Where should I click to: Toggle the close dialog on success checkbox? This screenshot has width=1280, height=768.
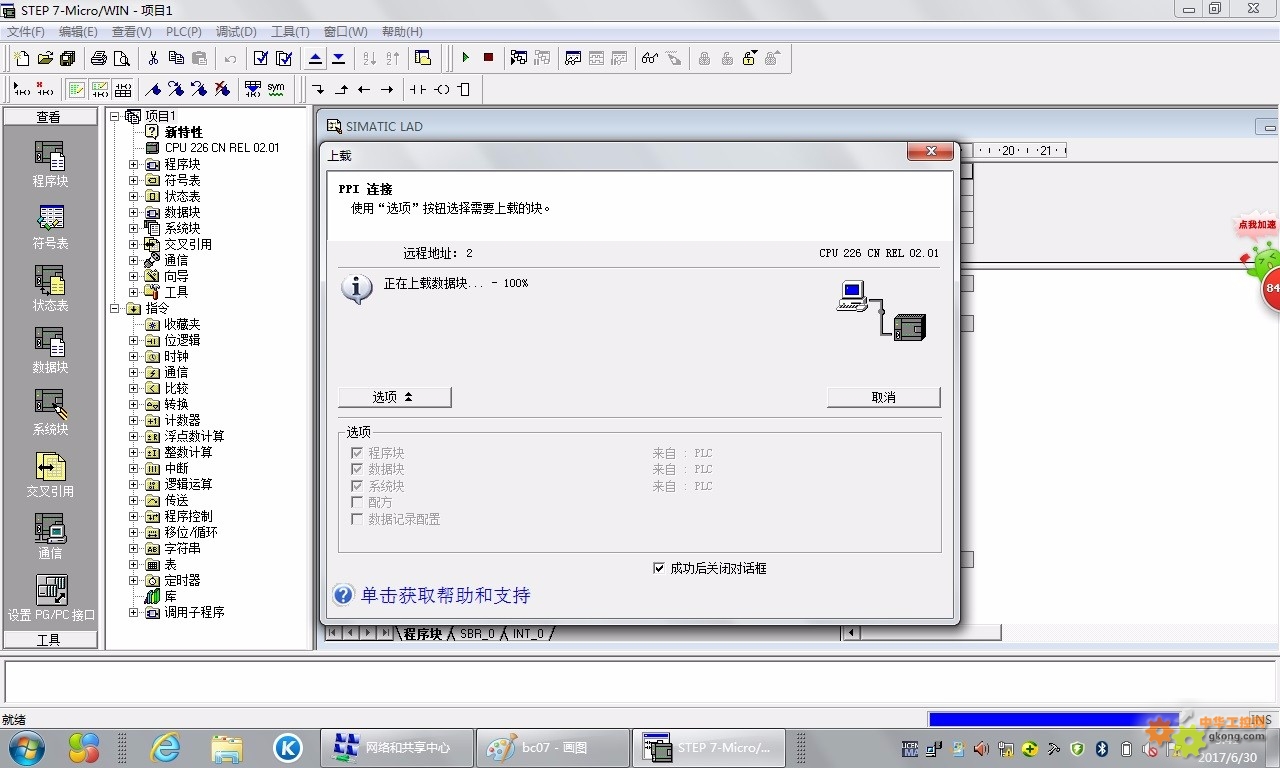click(x=659, y=568)
